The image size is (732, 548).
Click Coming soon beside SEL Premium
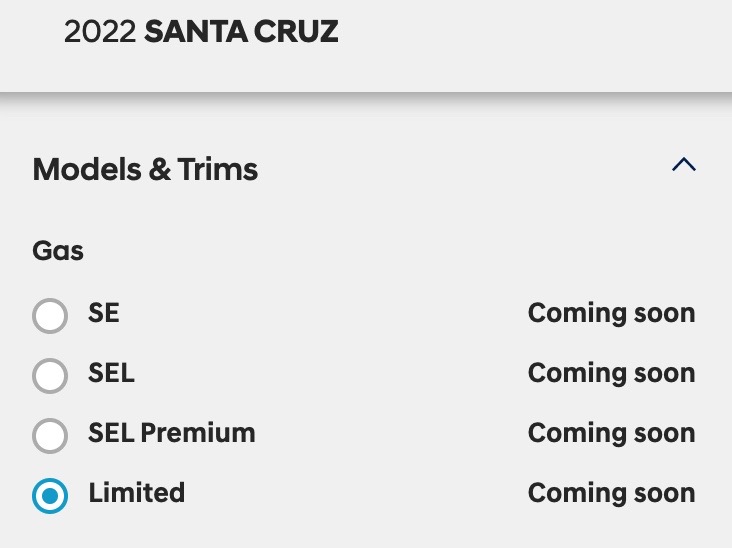tap(611, 434)
